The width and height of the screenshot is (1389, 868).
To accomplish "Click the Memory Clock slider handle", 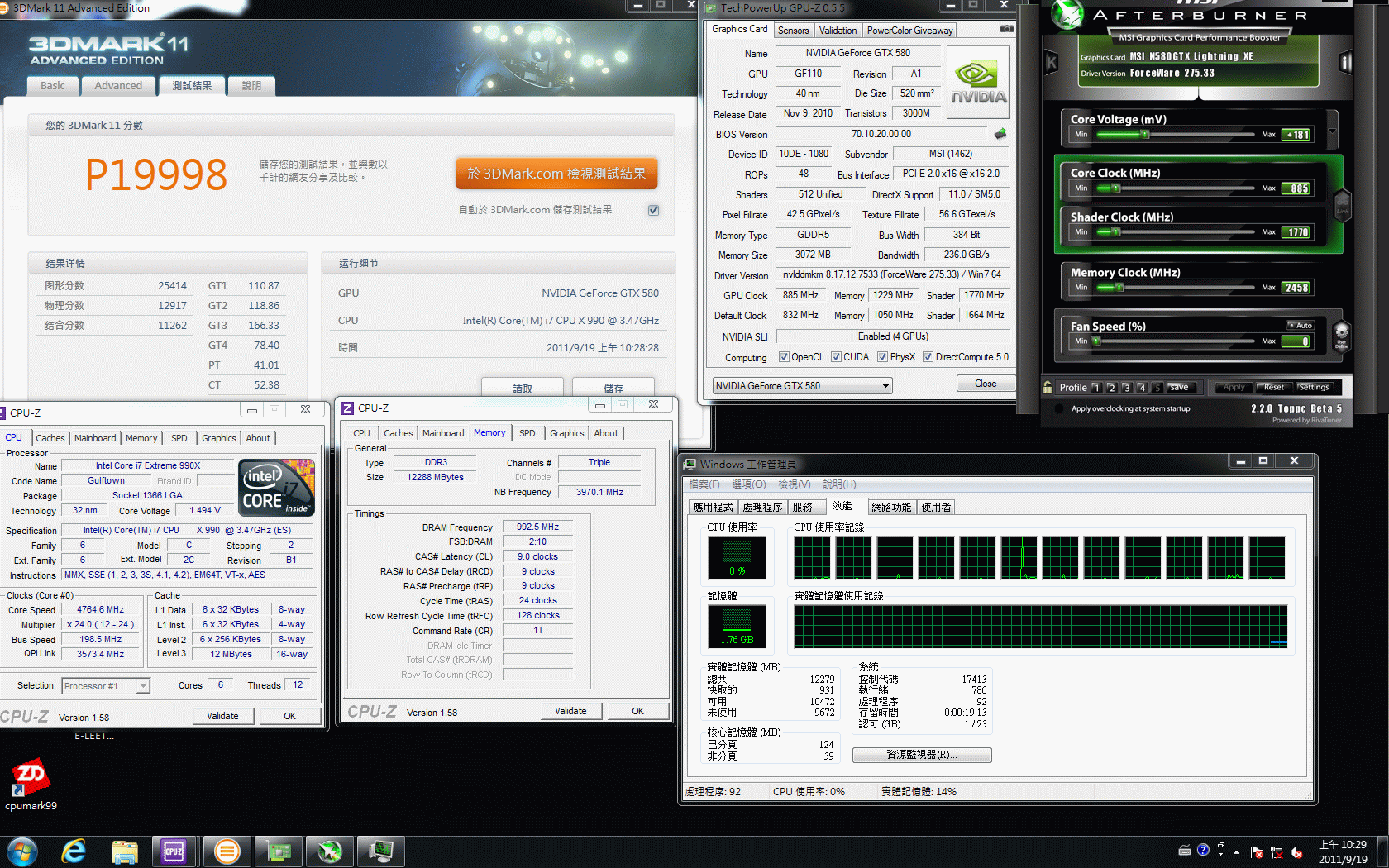I will [1119, 288].
